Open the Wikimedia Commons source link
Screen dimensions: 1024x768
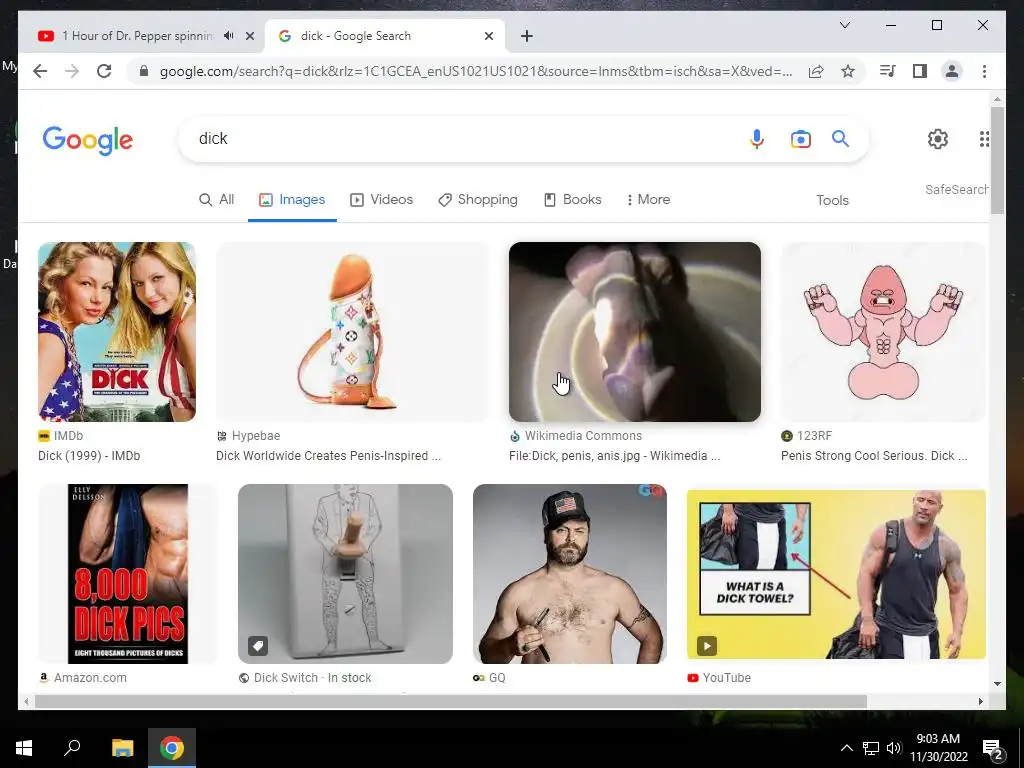pos(575,436)
